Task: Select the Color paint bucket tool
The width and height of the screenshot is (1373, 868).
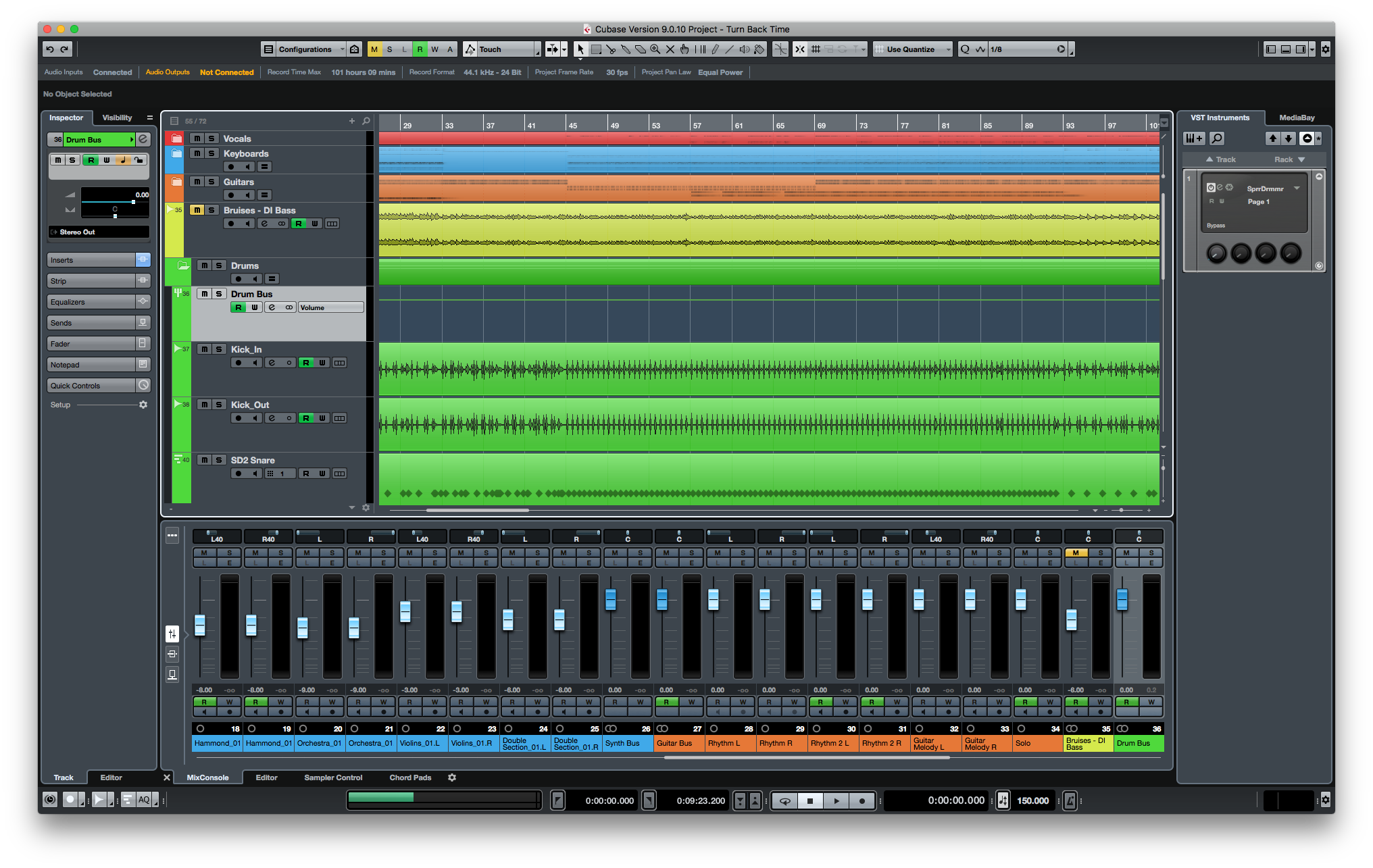Action: click(759, 49)
